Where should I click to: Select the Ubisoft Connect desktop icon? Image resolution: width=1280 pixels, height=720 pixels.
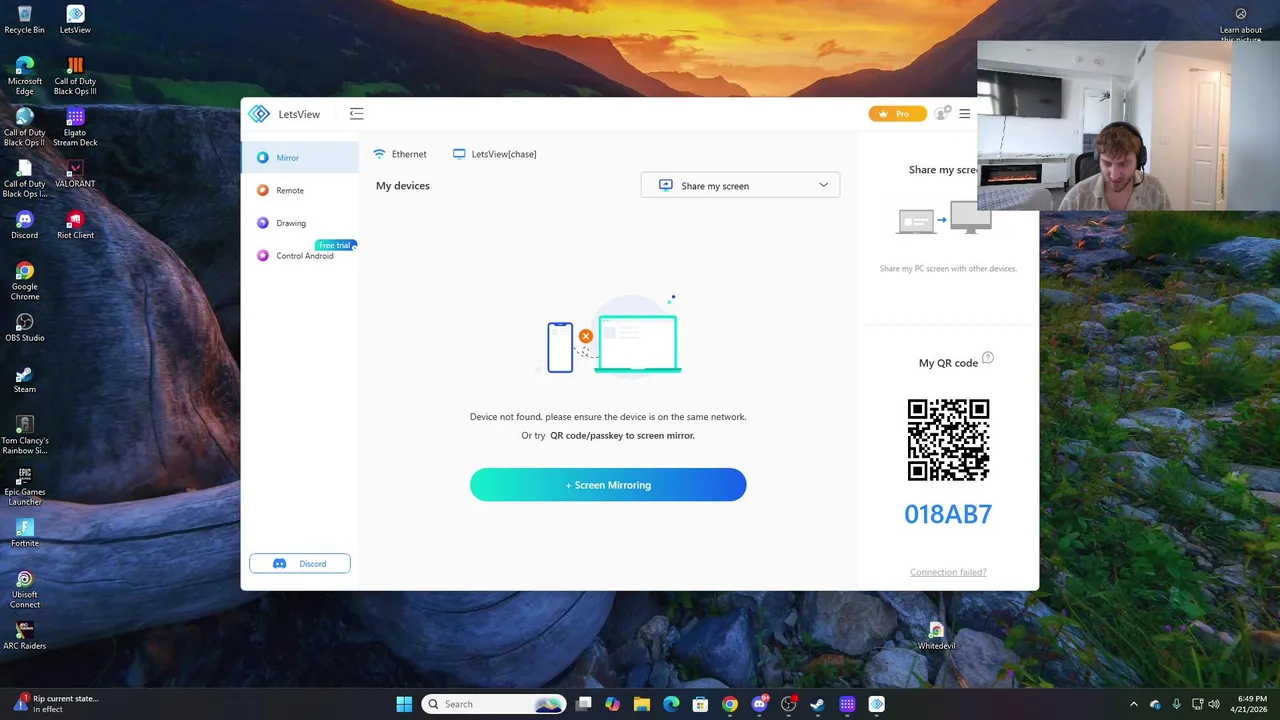pos(25,589)
